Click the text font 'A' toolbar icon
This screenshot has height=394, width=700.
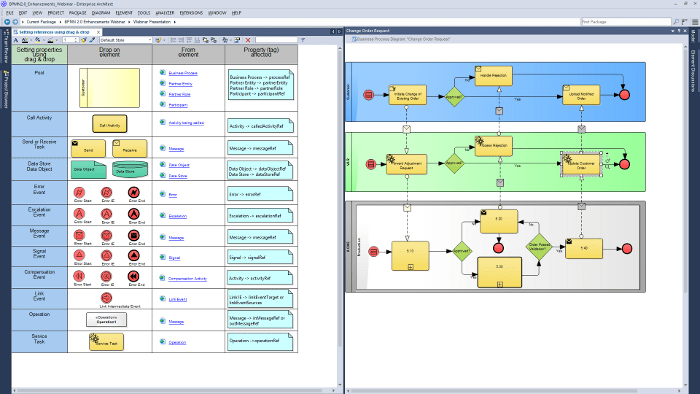[17, 40]
